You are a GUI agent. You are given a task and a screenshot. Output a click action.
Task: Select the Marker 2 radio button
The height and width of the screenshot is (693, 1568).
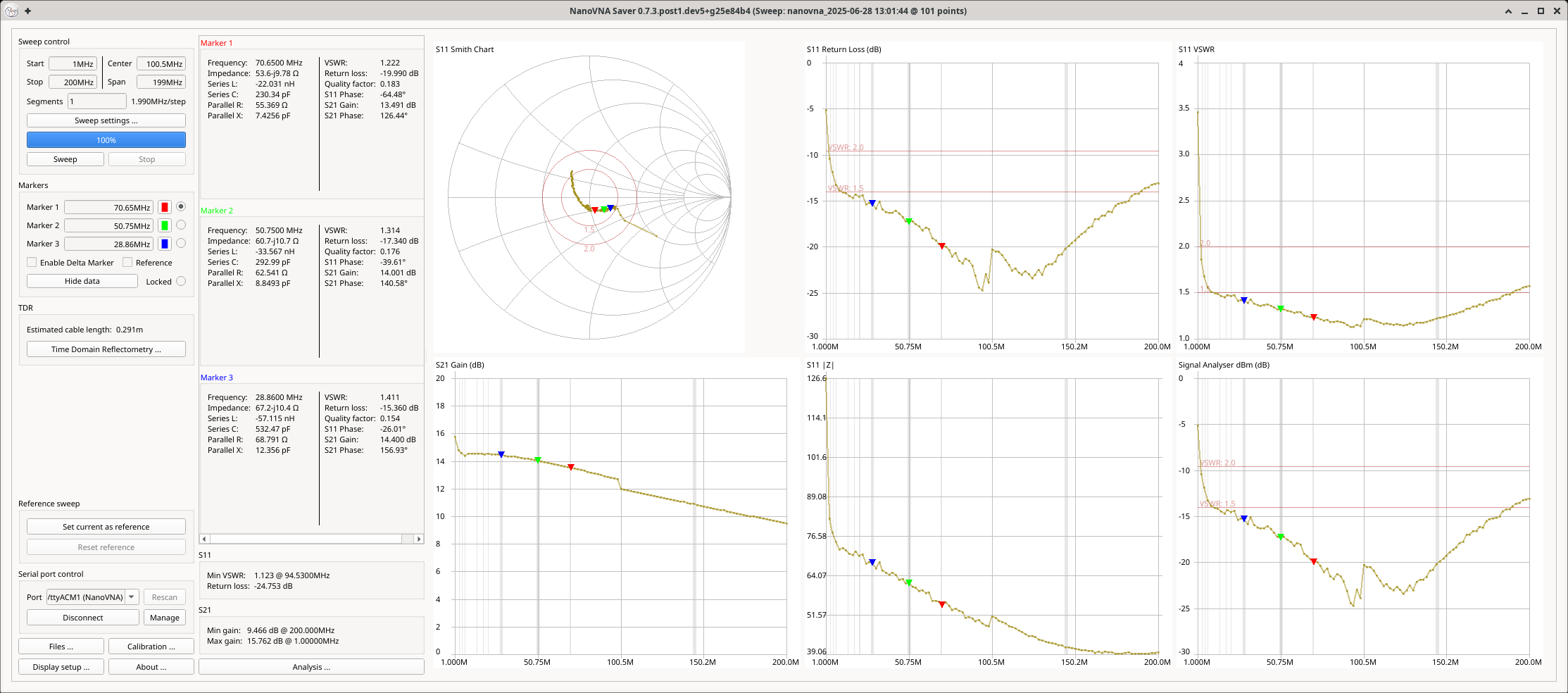181,225
